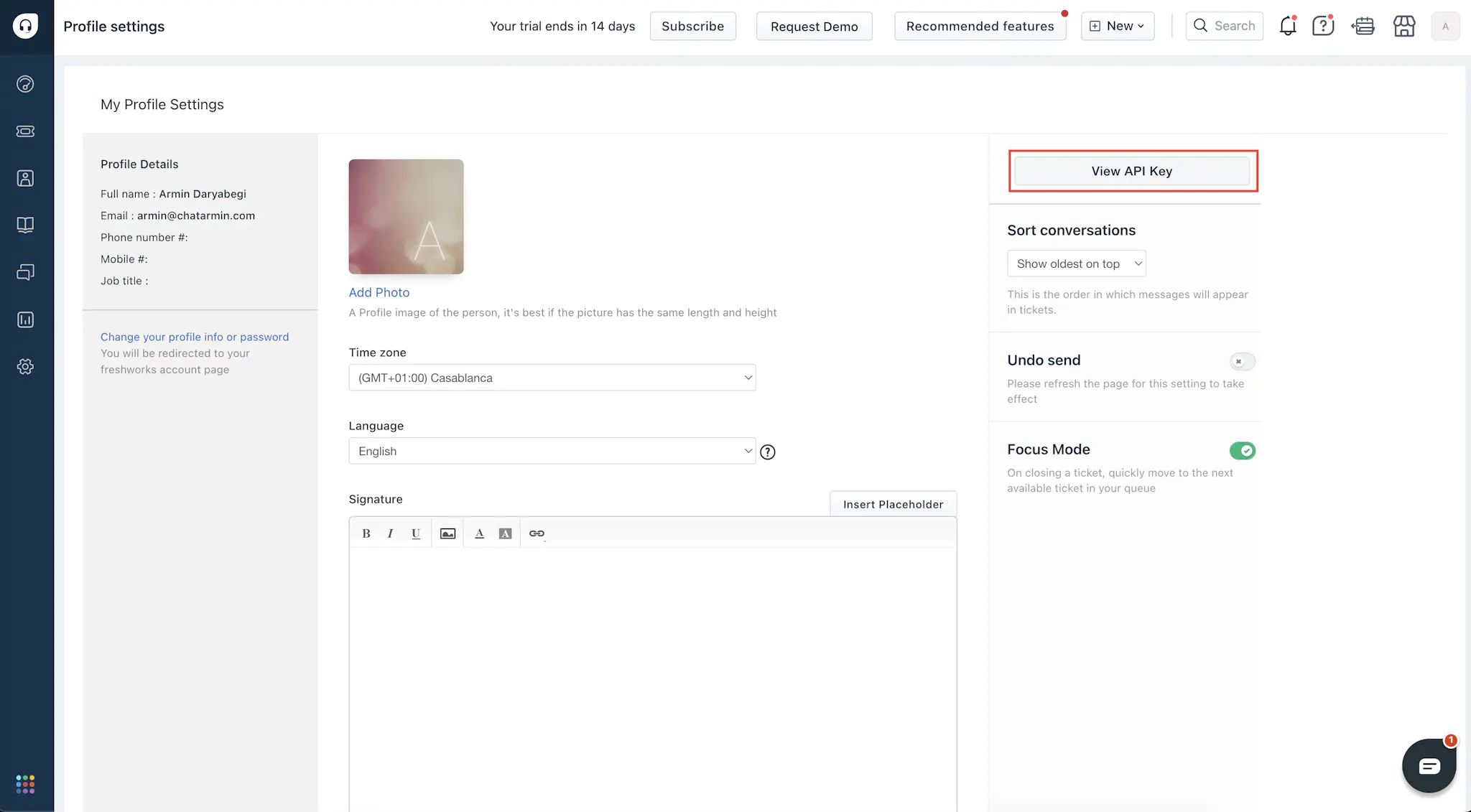Click Change your profile info or password link
This screenshot has height=812, width=1471.
click(195, 337)
